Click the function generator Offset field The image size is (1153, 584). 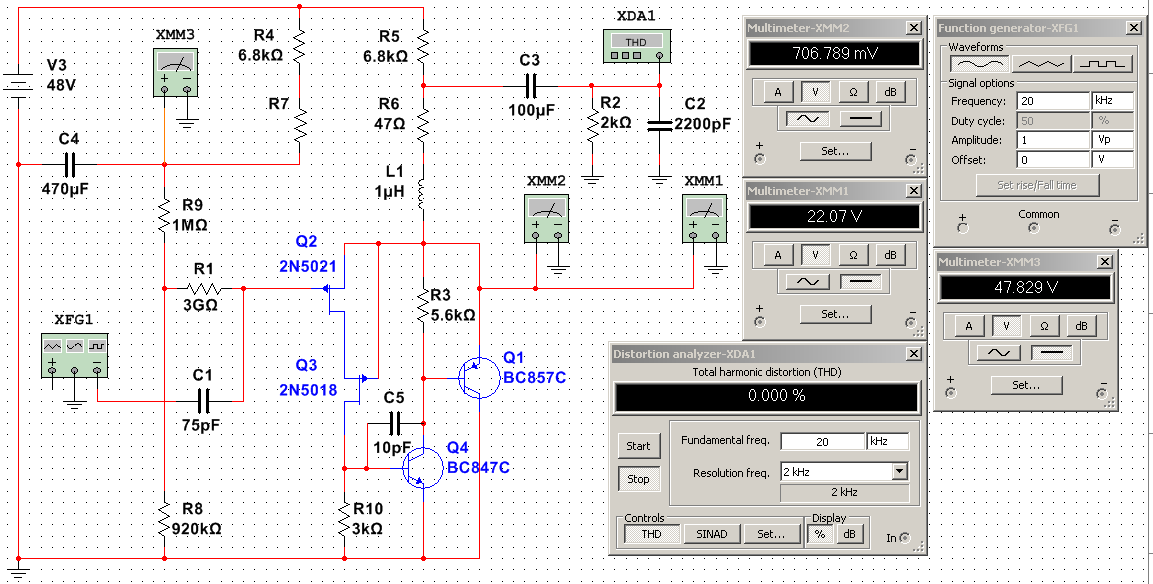tap(1053, 160)
